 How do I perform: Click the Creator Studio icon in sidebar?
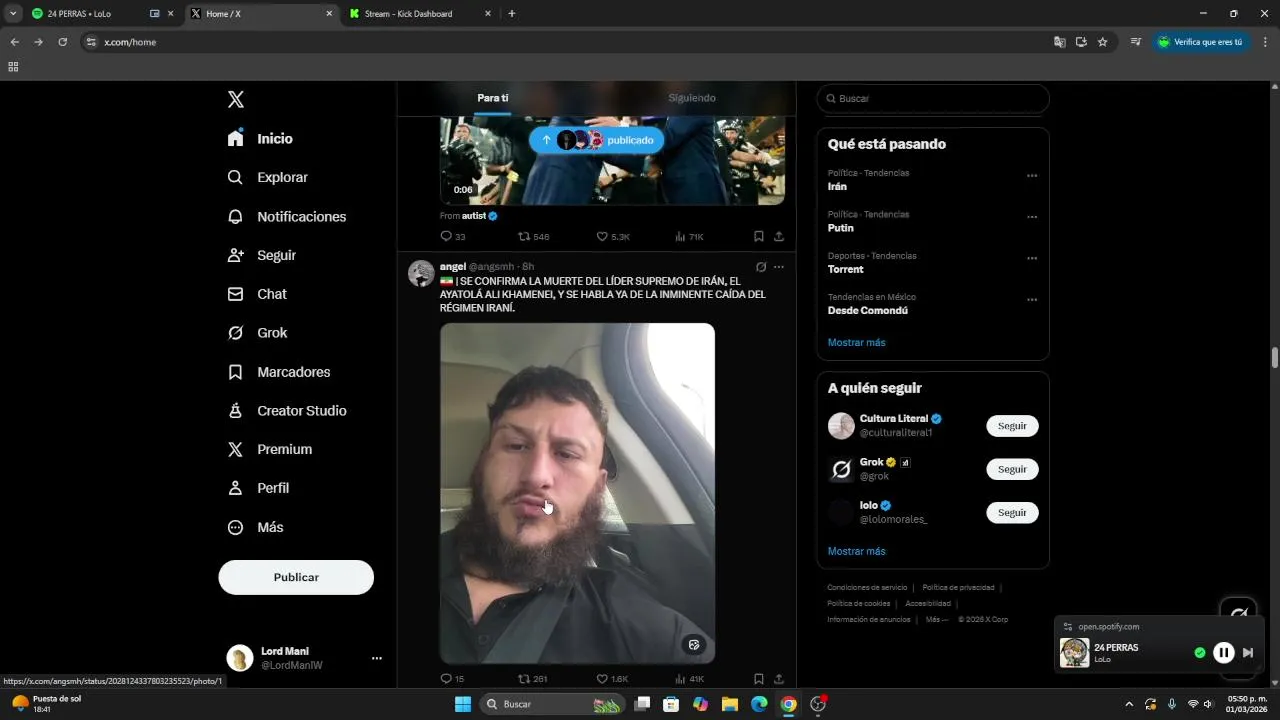235,410
